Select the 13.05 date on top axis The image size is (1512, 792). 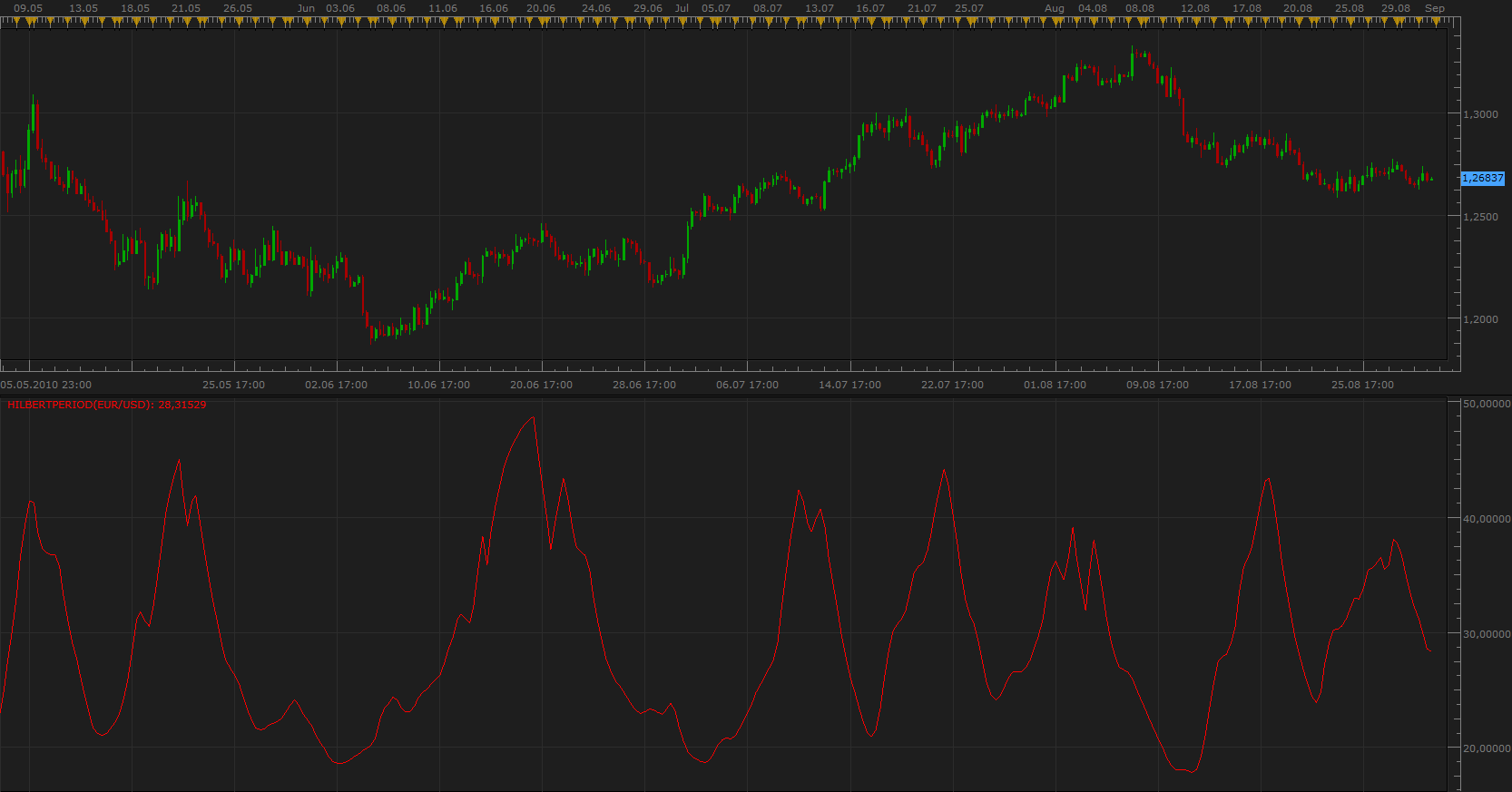pos(83,8)
